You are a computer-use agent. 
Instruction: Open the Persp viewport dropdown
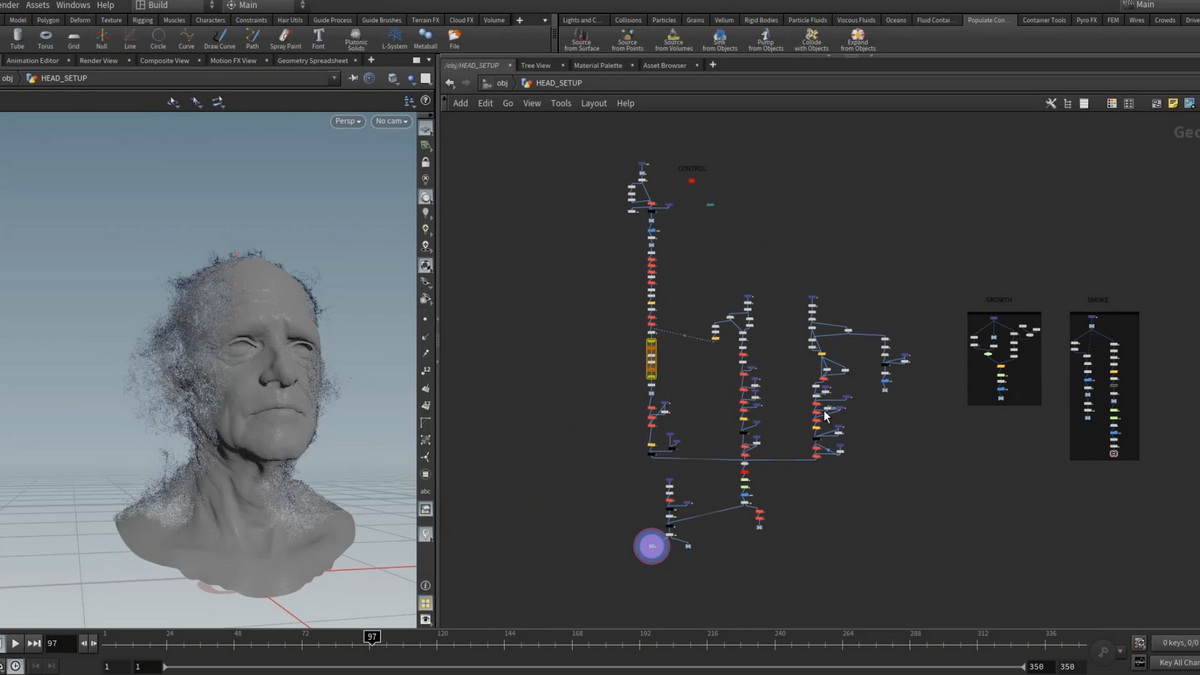coord(348,121)
